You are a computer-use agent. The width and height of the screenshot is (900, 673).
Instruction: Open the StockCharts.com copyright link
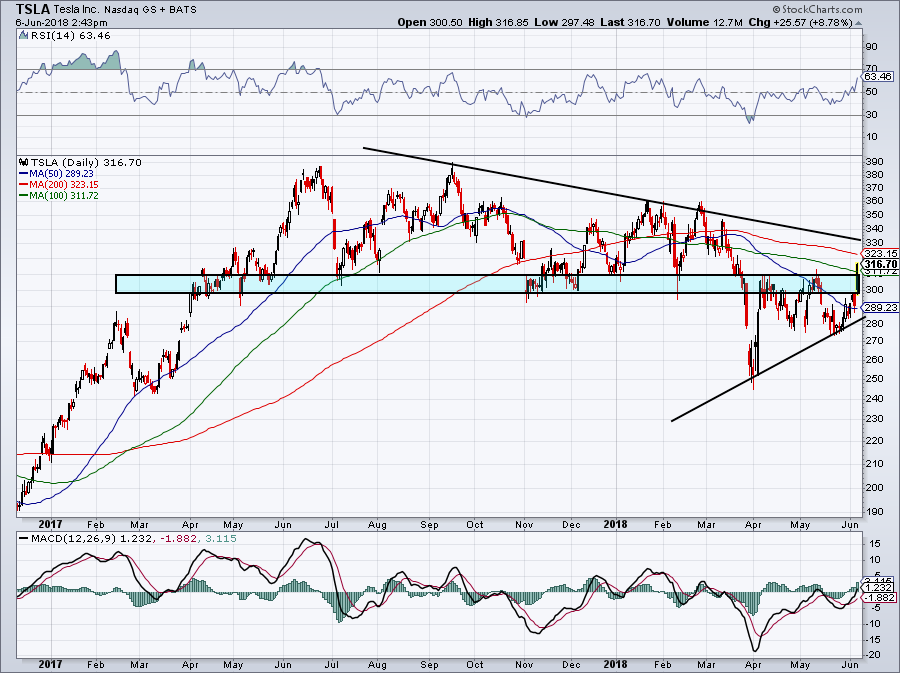click(817, 9)
